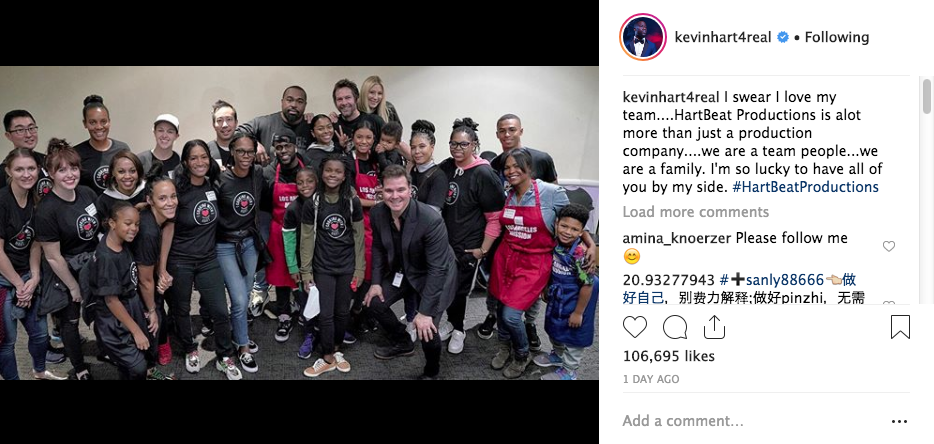Open kevinhart4real username in header
934x444 pixels.
click(723, 37)
